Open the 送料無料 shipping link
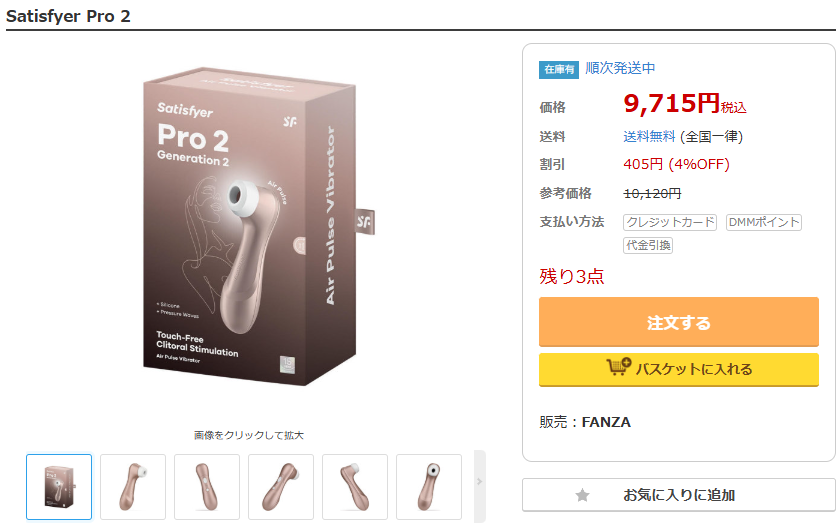This screenshot has width=837, height=526. (x=649, y=137)
